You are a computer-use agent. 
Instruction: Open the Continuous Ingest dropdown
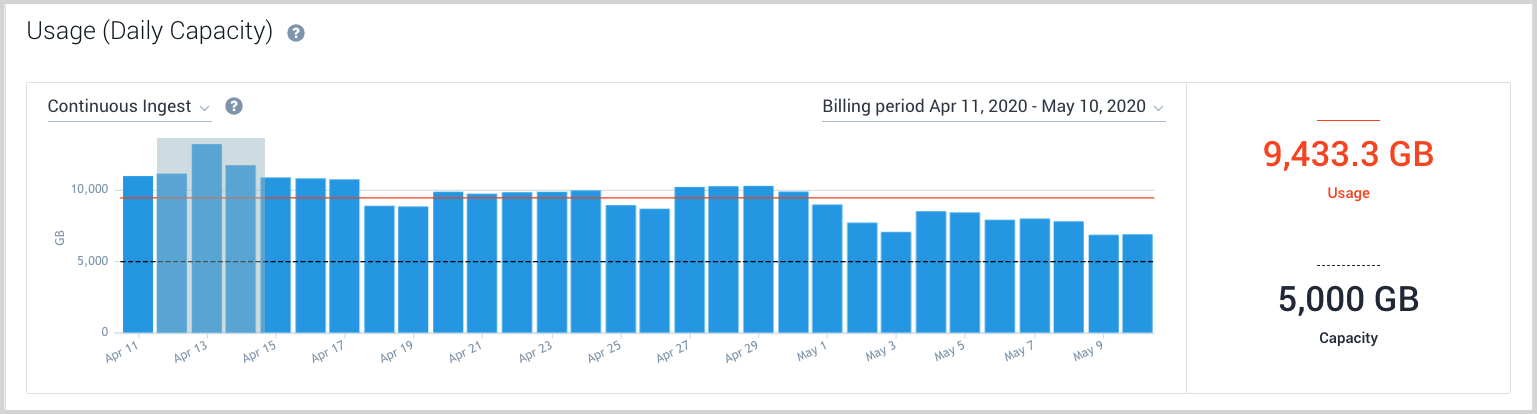click(x=129, y=107)
